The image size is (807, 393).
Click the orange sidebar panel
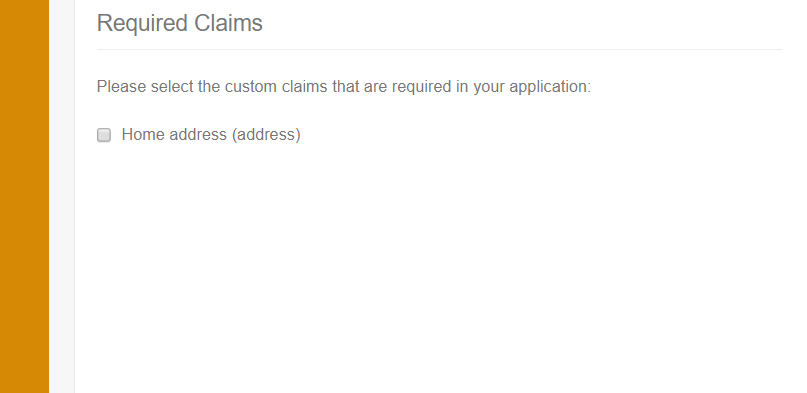(x=24, y=196)
